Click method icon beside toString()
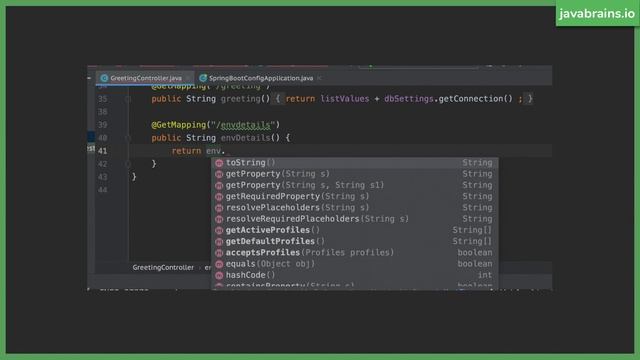Viewport: 640px width, 360px height. coord(219,163)
